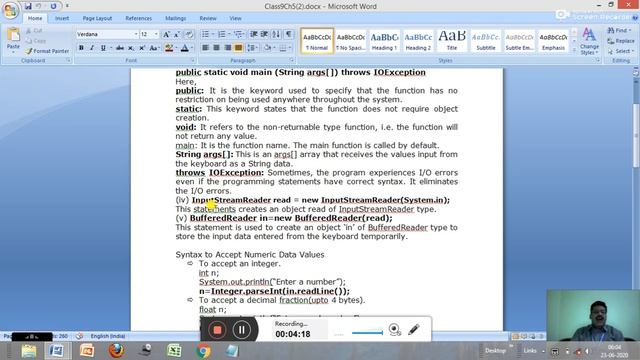
Task: Increase paragraph indent
Action: click(264, 34)
